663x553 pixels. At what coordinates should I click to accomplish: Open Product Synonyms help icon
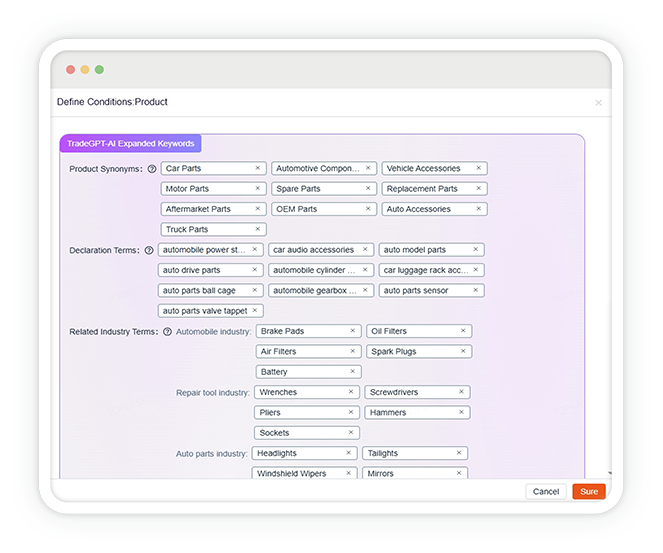(152, 169)
